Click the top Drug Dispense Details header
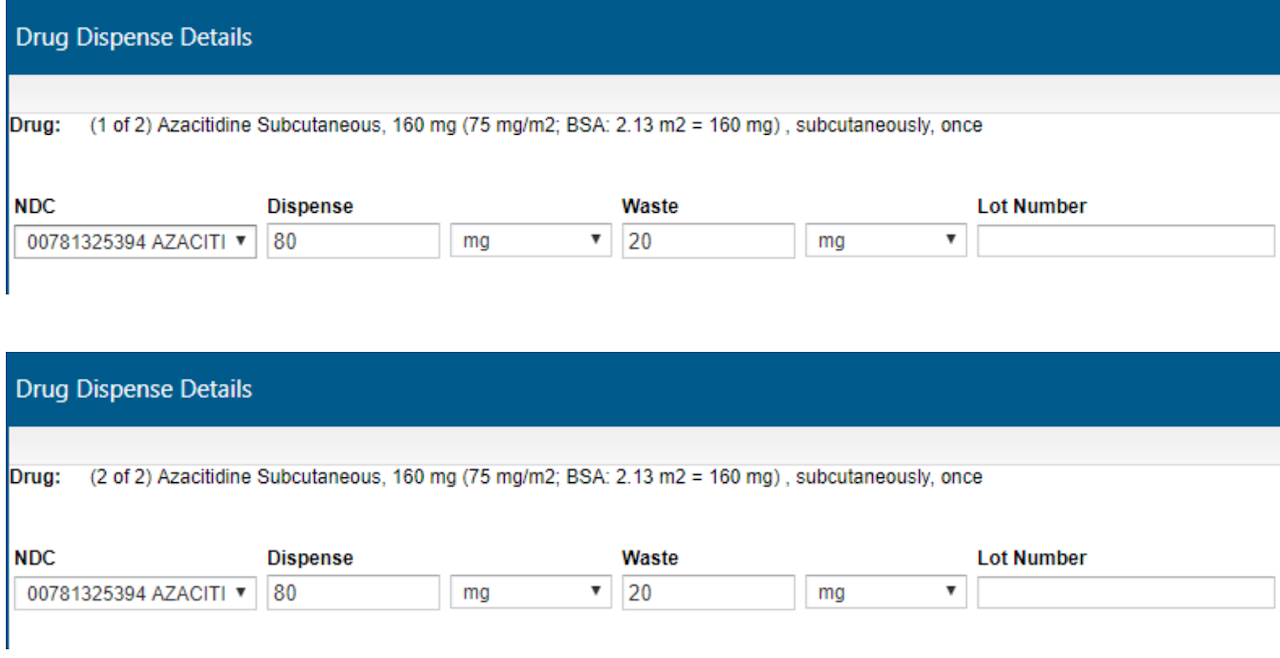The width and height of the screenshot is (1280, 658). coord(134,37)
